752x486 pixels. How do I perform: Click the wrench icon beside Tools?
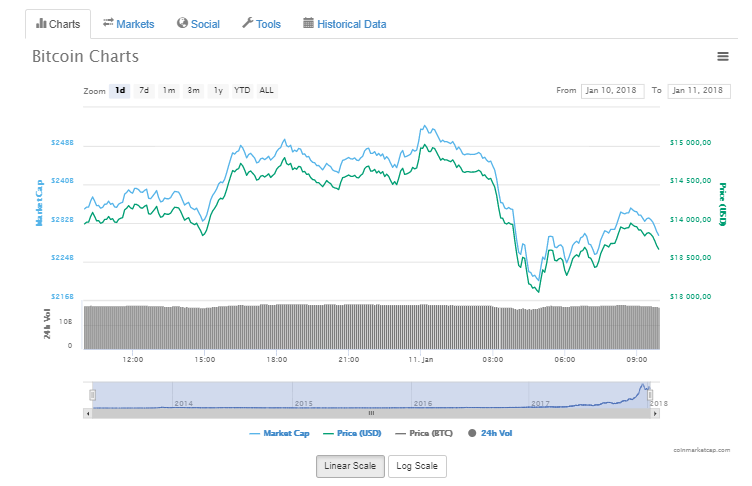pos(247,23)
